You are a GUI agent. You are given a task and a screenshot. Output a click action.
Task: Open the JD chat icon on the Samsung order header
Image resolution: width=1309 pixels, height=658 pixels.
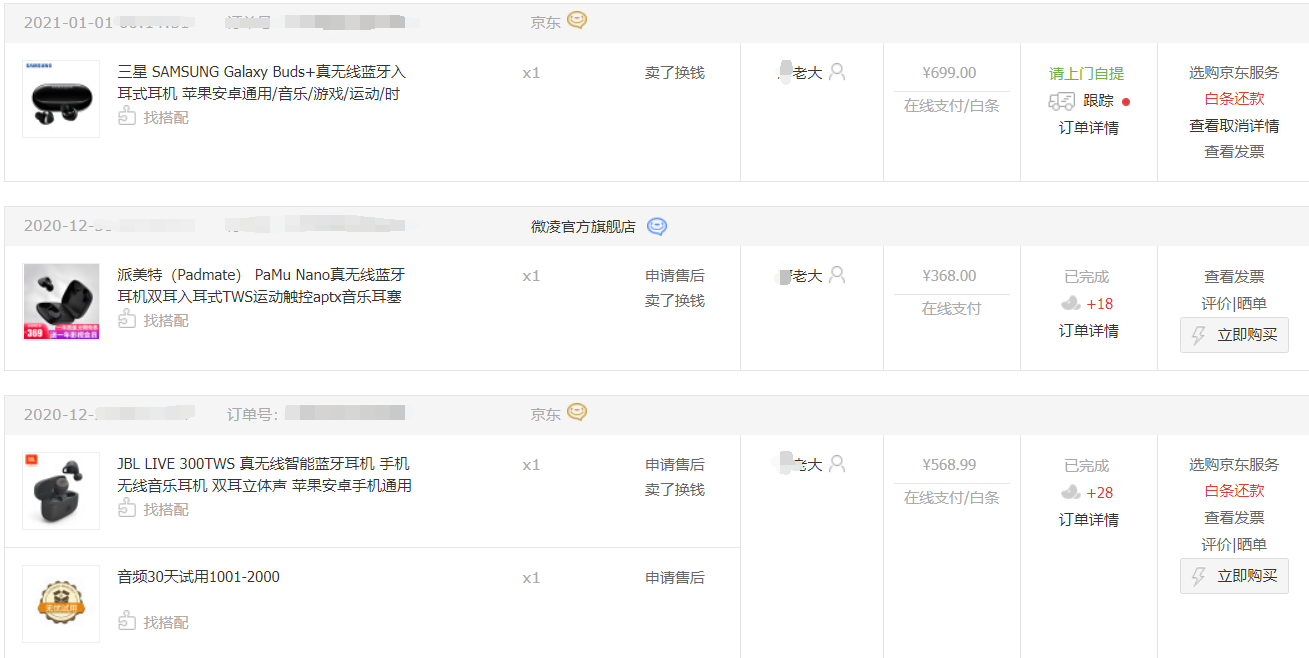pos(577,20)
